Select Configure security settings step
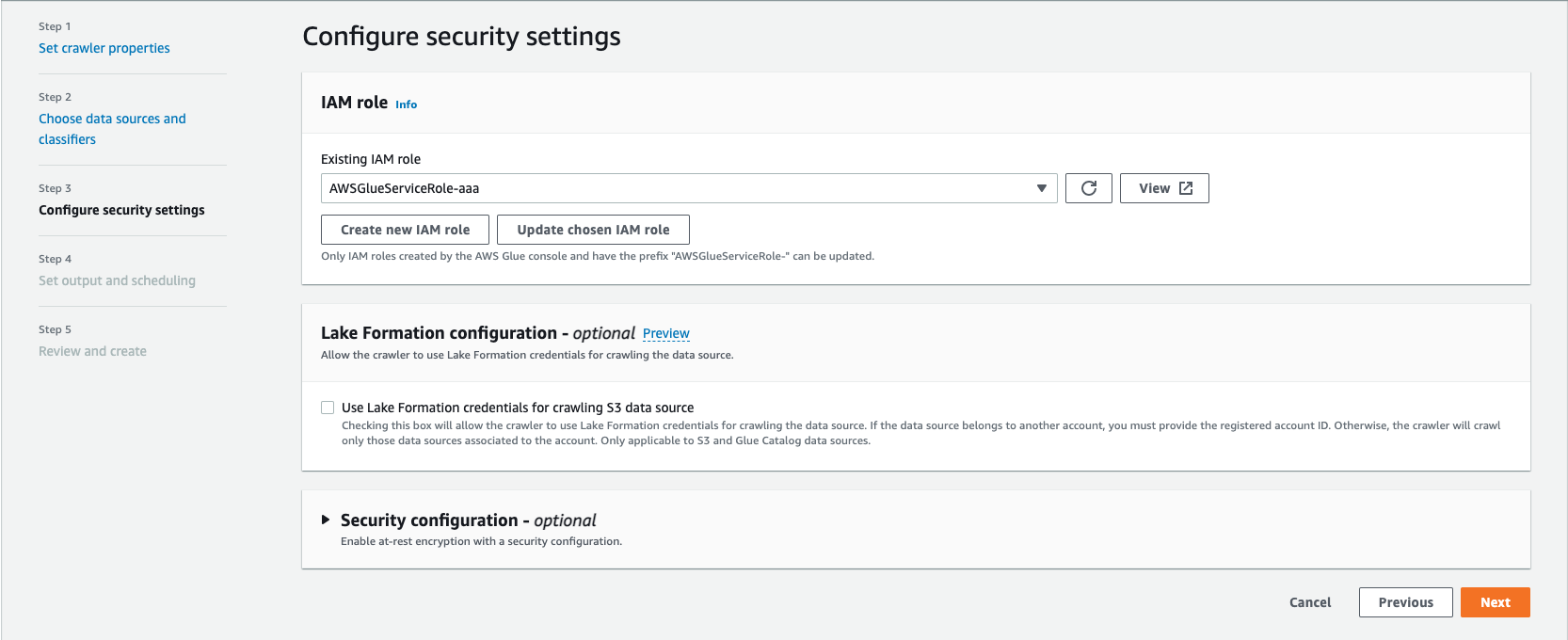 pyautogui.click(x=121, y=210)
